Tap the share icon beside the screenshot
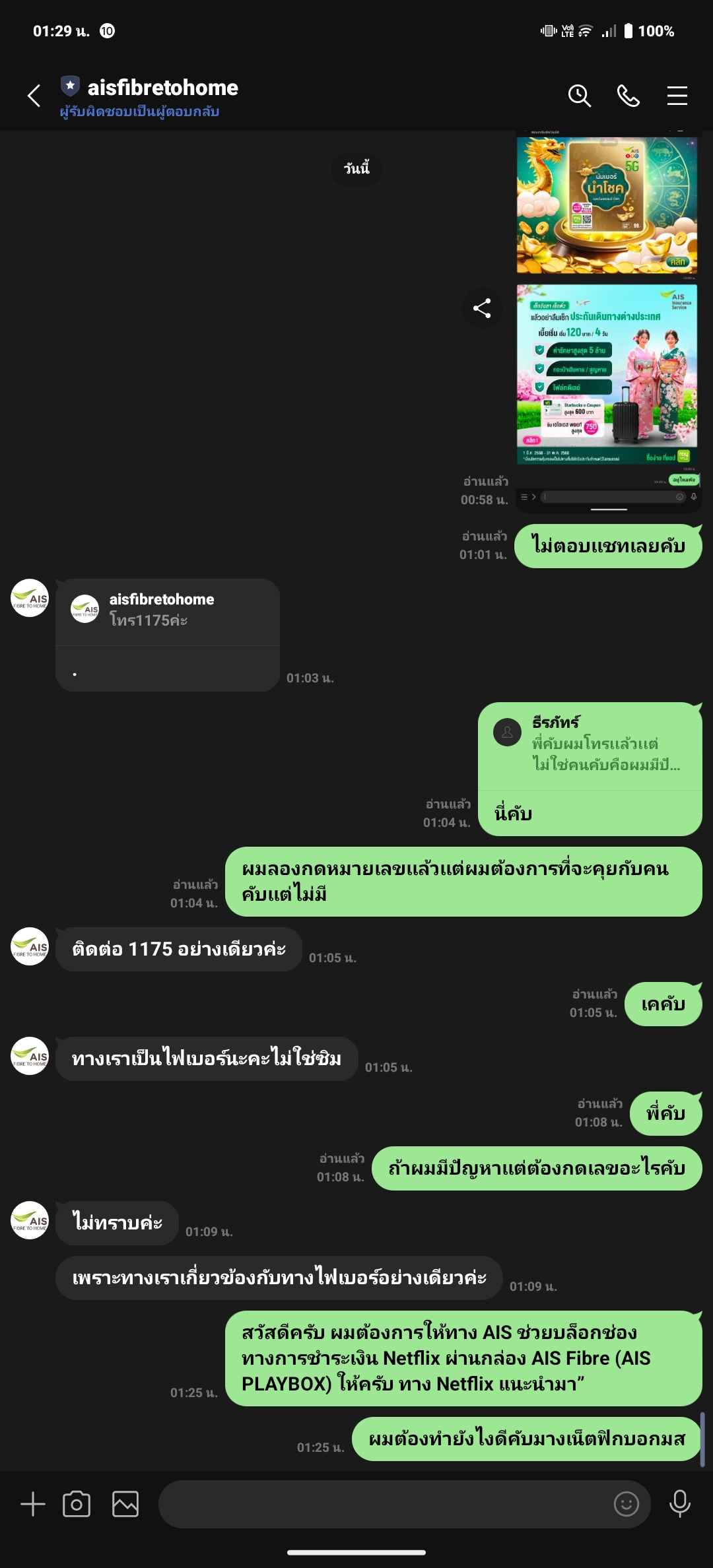This screenshot has height=1568, width=713. (x=483, y=308)
